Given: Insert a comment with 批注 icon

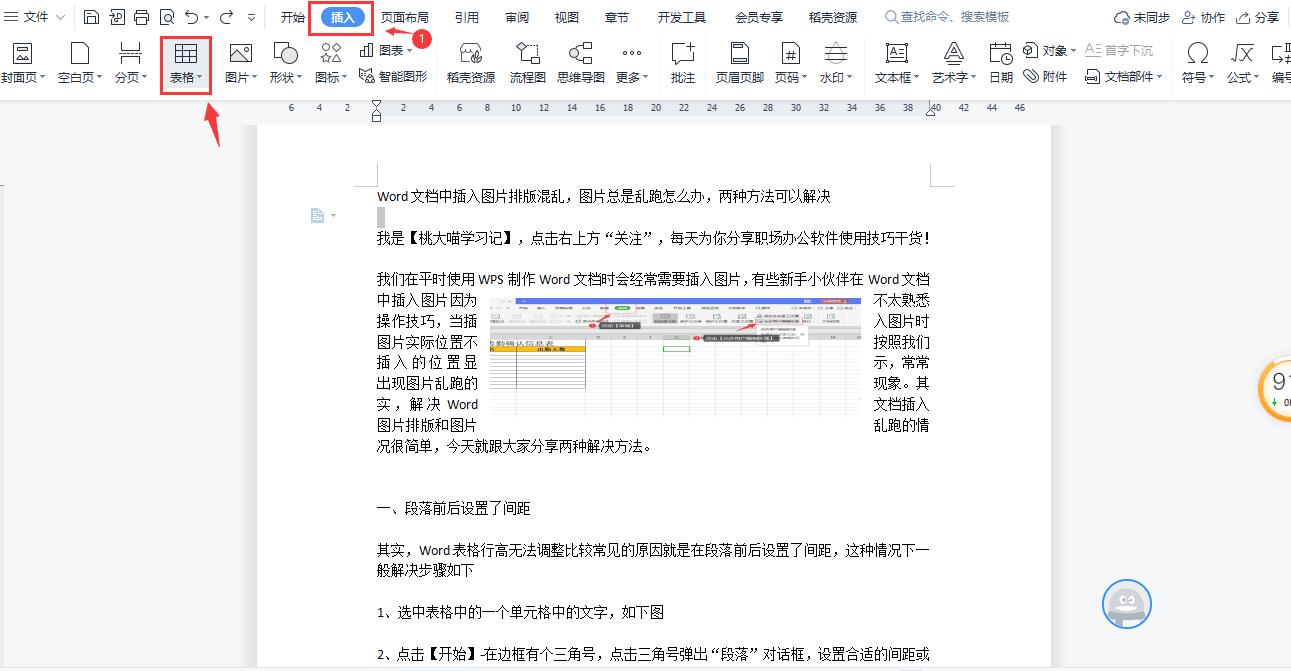Looking at the screenshot, I should (x=683, y=62).
